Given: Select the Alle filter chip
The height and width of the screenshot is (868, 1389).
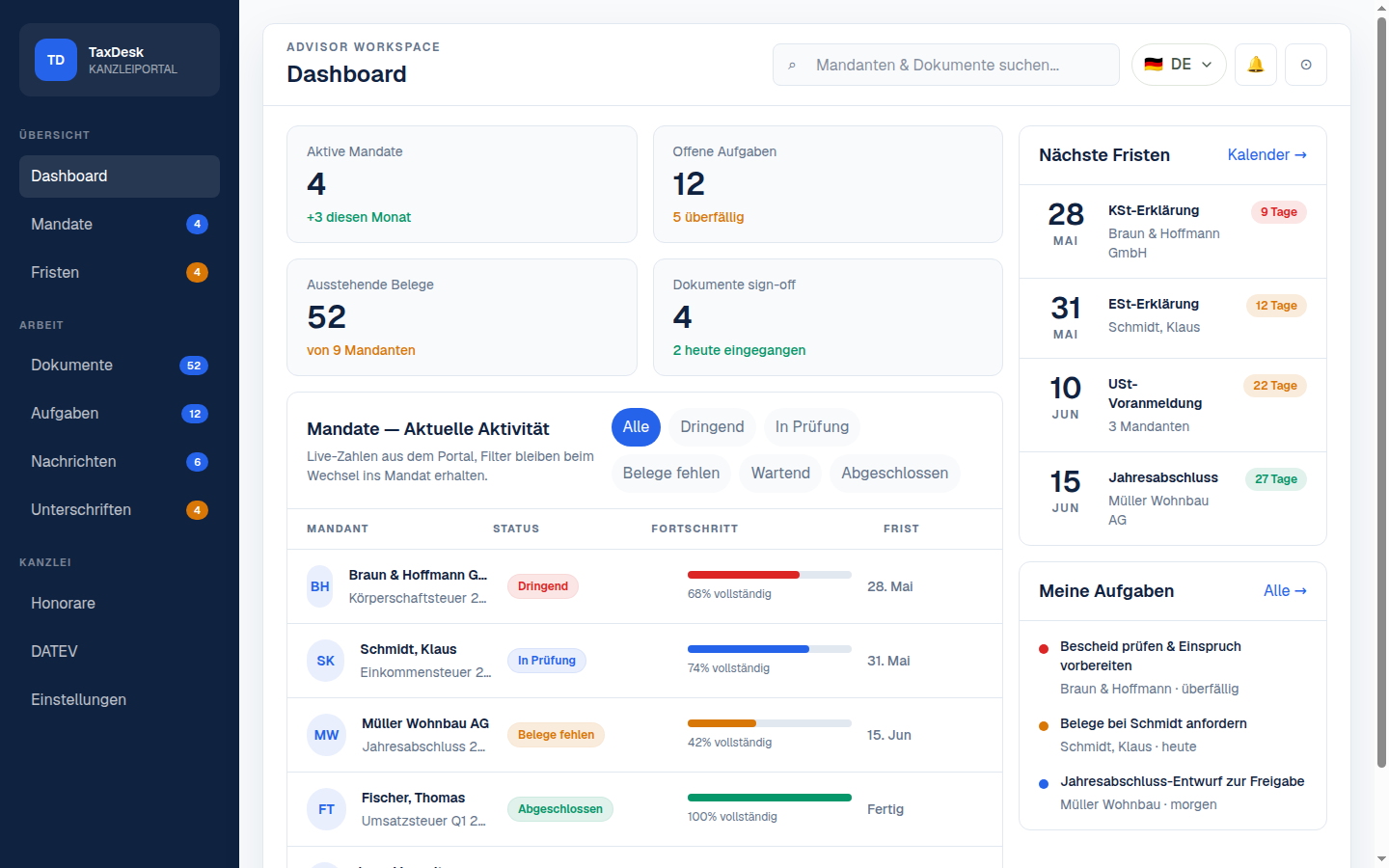Looking at the screenshot, I should click(x=636, y=427).
